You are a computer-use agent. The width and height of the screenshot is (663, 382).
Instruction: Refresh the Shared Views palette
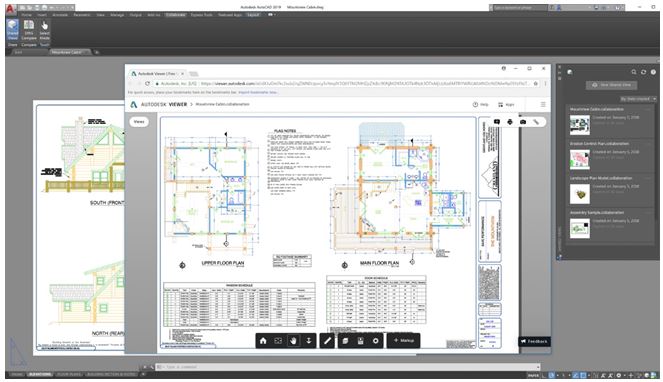[644, 72]
